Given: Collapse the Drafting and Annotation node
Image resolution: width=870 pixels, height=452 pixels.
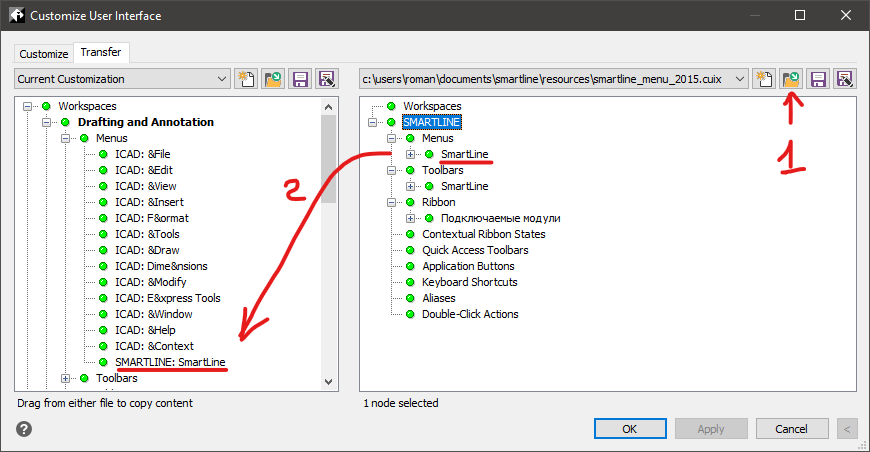Looking at the screenshot, I should [x=47, y=122].
